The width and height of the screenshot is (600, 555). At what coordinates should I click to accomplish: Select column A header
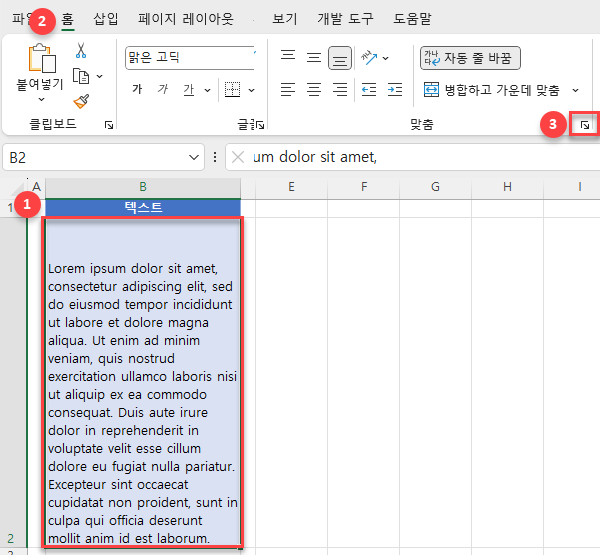click(37, 187)
